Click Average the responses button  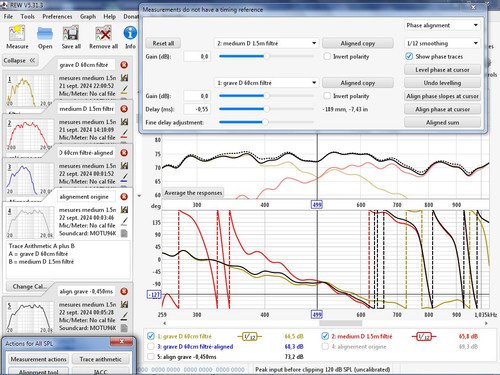(x=193, y=193)
